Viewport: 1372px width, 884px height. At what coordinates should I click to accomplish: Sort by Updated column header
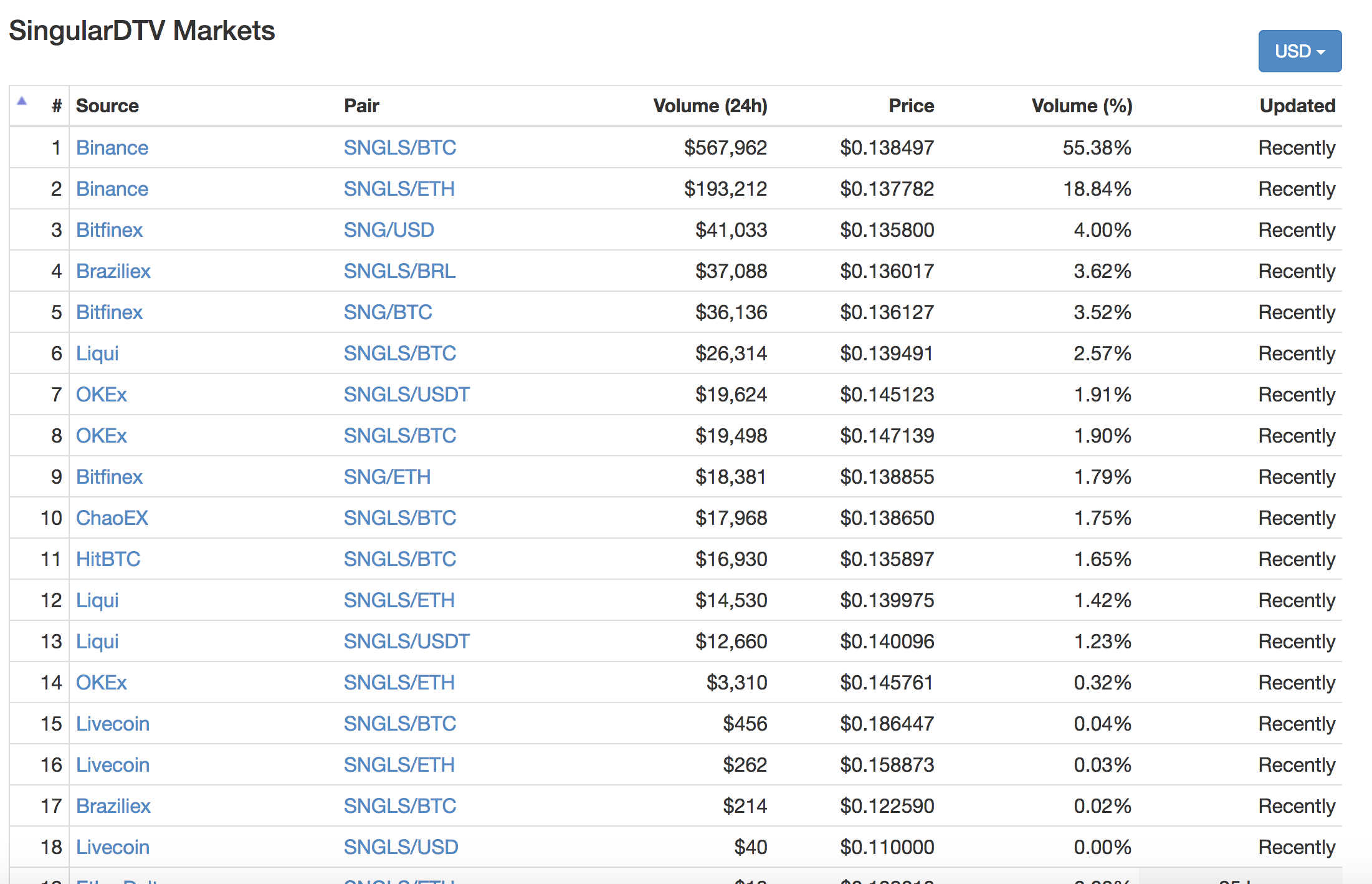point(1297,105)
